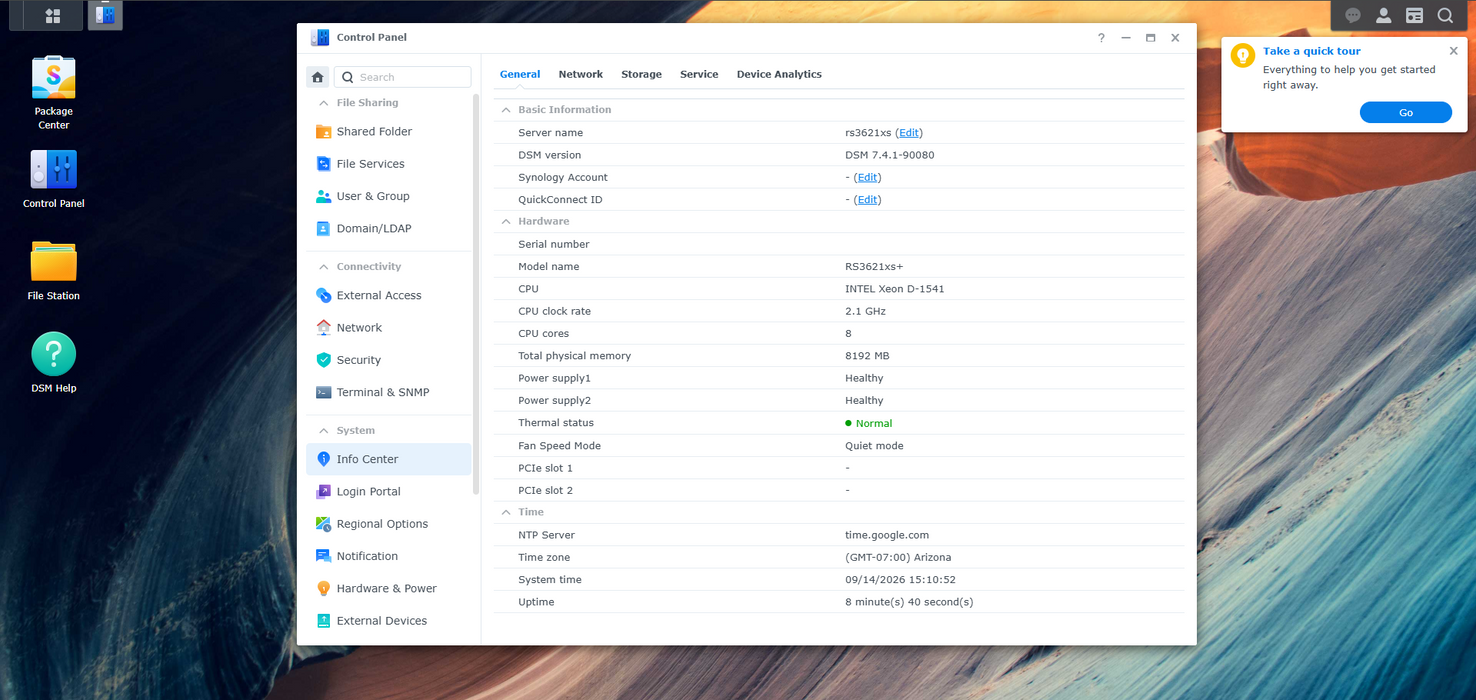This screenshot has height=700, width=1476.
Task: Click the RS3621xs+ model name value
Action: tap(874, 267)
